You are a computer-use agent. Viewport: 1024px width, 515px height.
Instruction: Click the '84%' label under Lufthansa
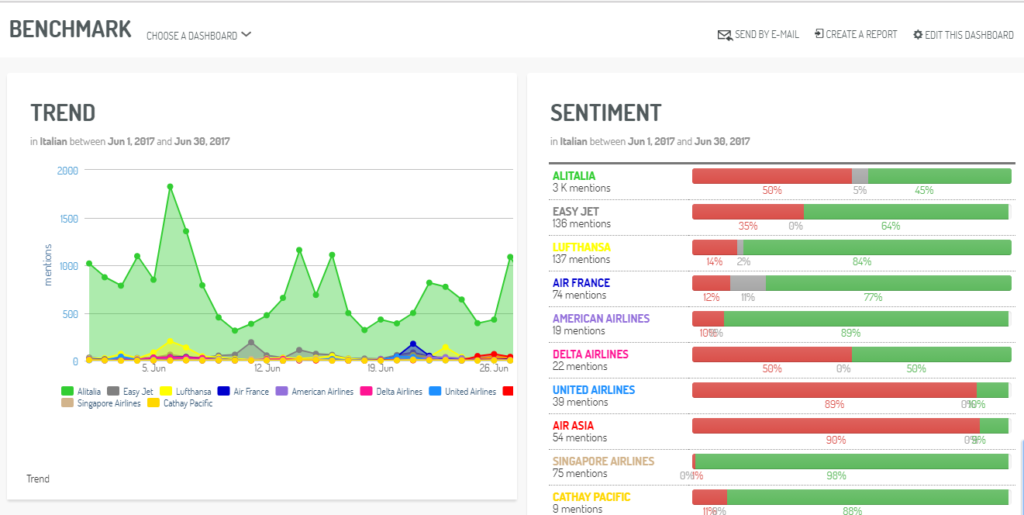[861, 262]
